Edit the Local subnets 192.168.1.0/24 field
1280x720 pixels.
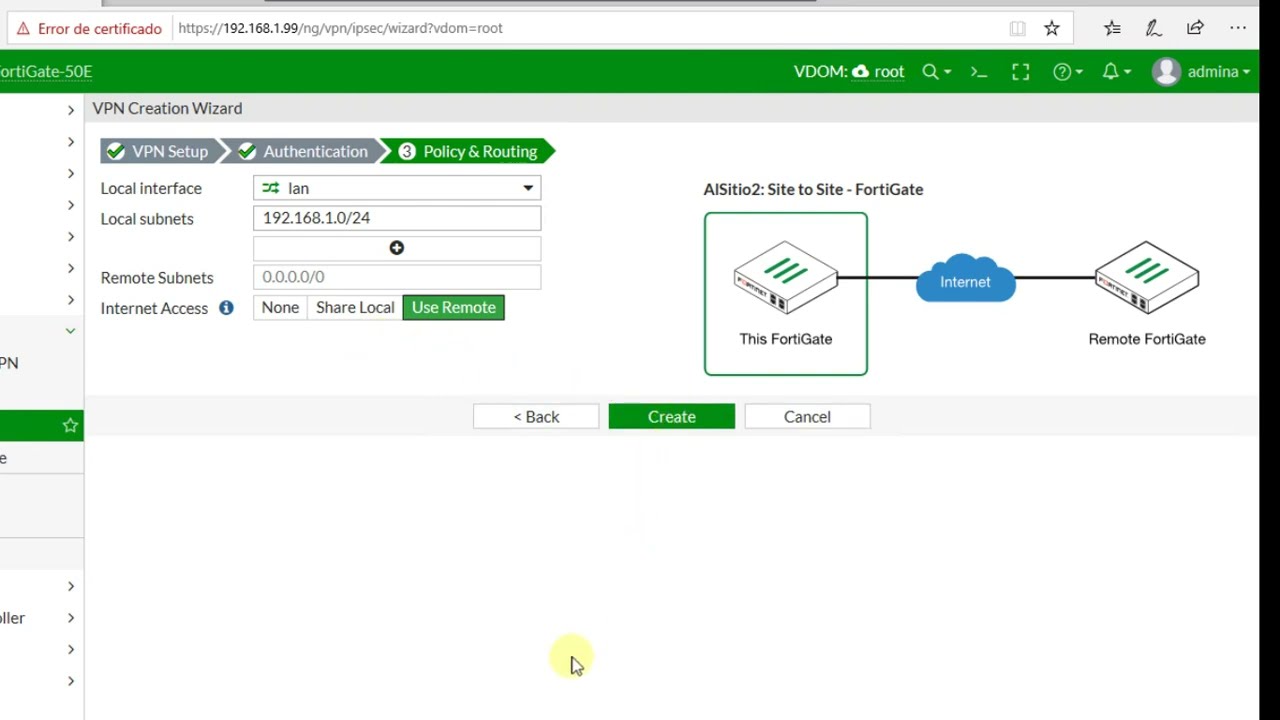pyautogui.click(x=397, y=218)
